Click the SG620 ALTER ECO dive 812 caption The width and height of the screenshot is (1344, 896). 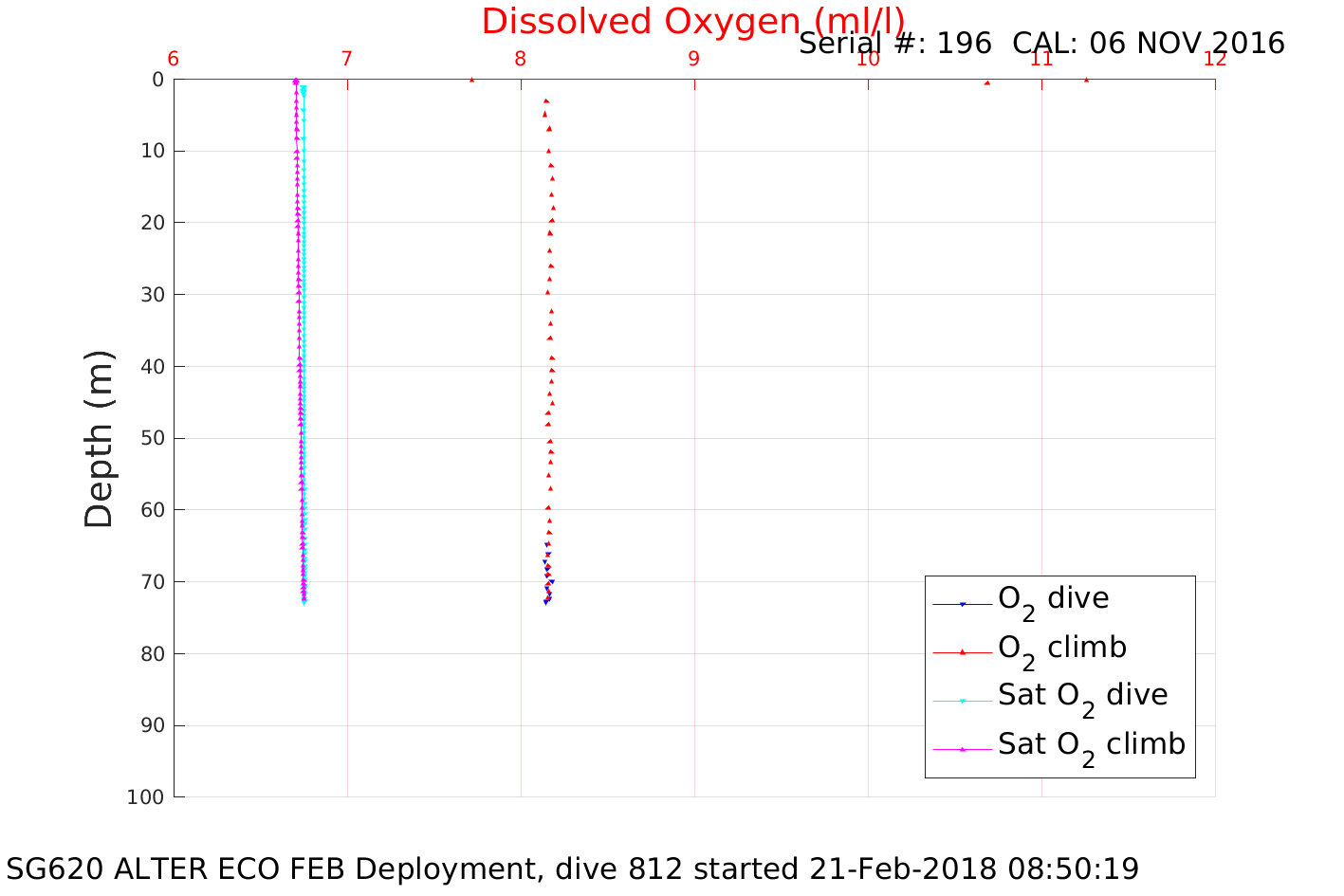[573, 869]
